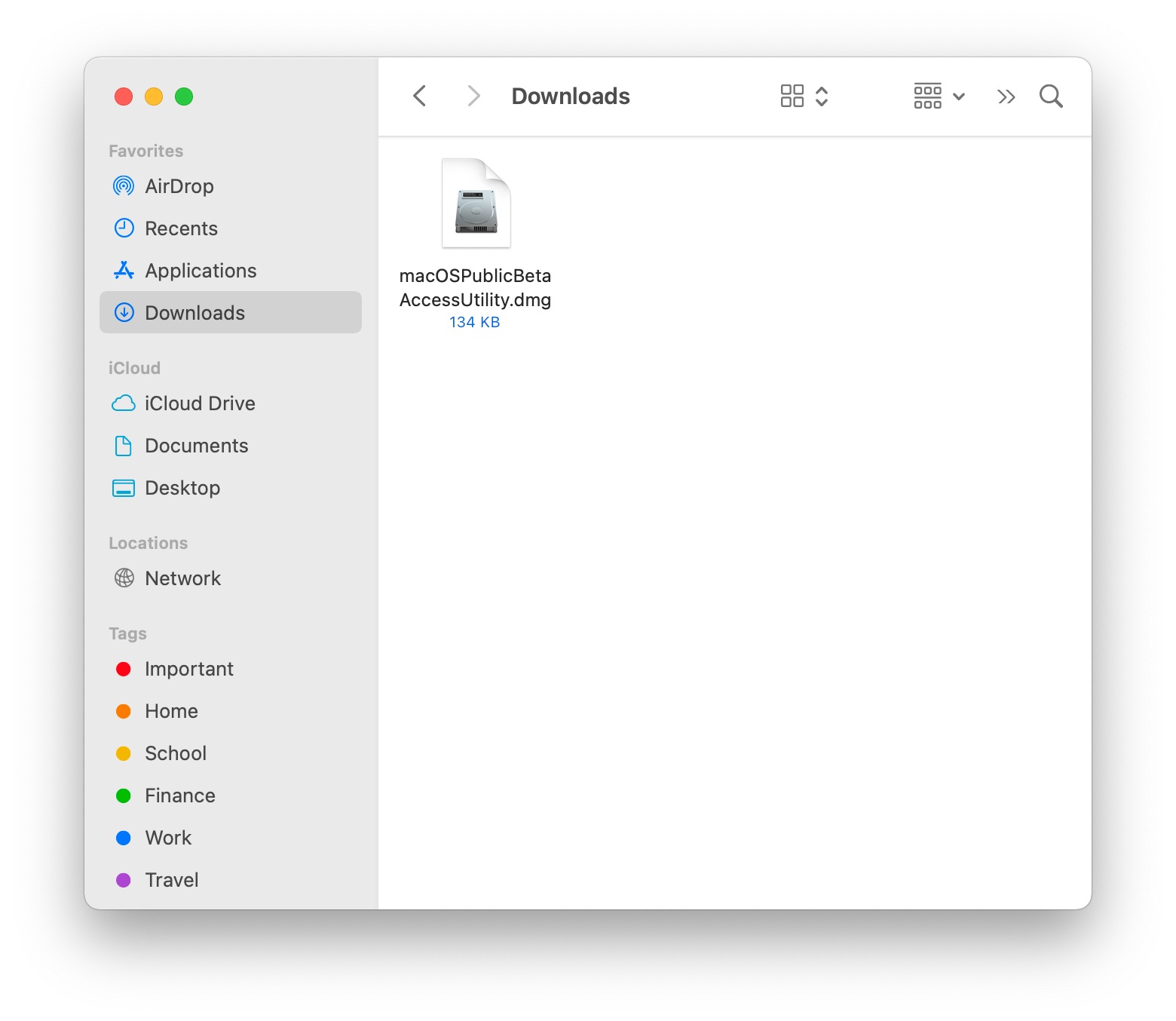Open iCloud Drive label in sidebar
This screenshot has height=1021, width=1176.
(x=200, y=403)
